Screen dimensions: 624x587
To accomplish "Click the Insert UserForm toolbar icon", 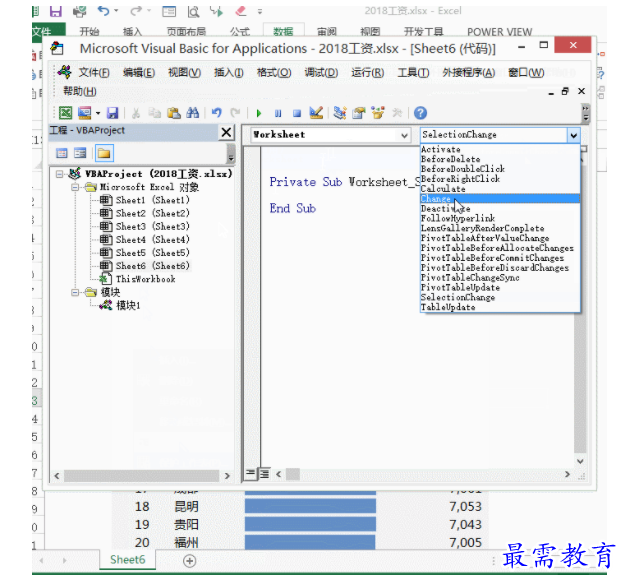I will (x=84, y=113).
